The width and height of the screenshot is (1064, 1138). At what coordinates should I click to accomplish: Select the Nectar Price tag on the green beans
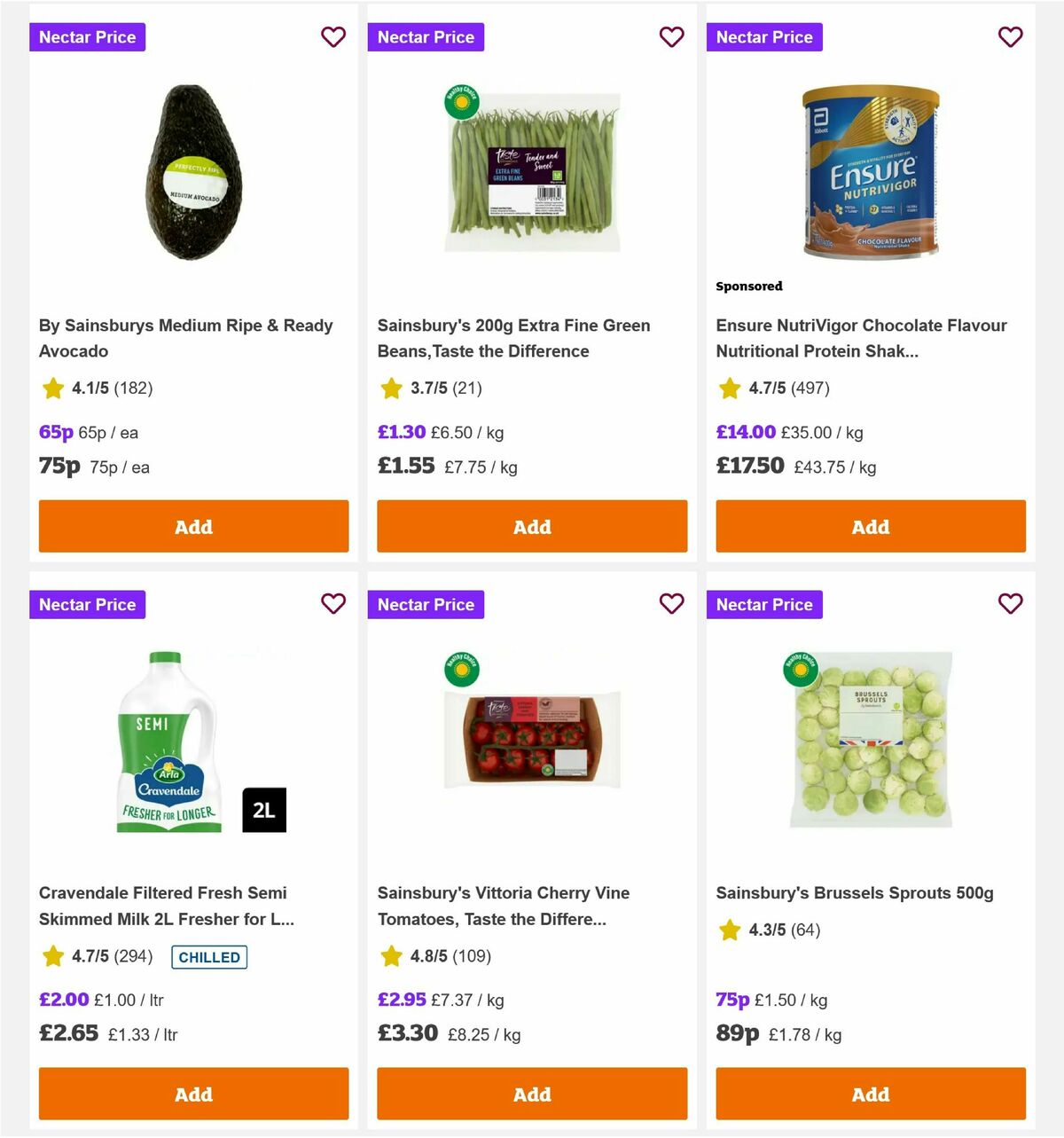click(426, 37)
